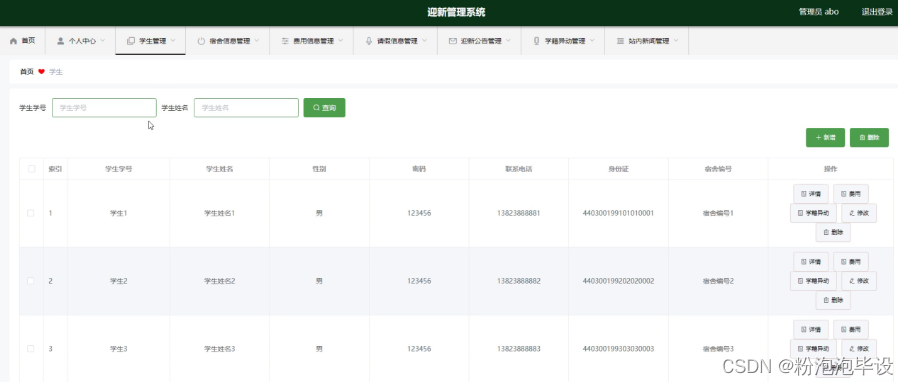This screenshot has height=385, width=909.
Task: Click the 性别 column header
Action: [319, 169]
